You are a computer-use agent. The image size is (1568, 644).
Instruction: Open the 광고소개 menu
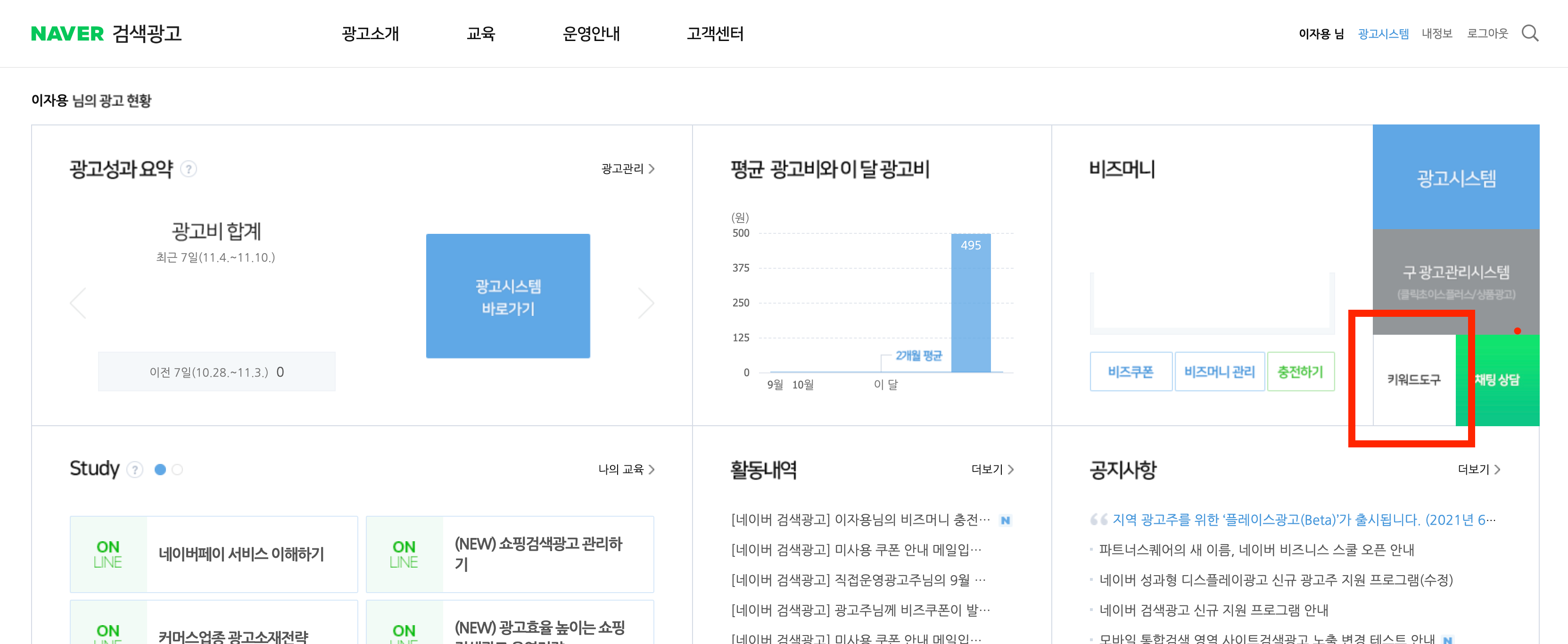click(370, 33)
